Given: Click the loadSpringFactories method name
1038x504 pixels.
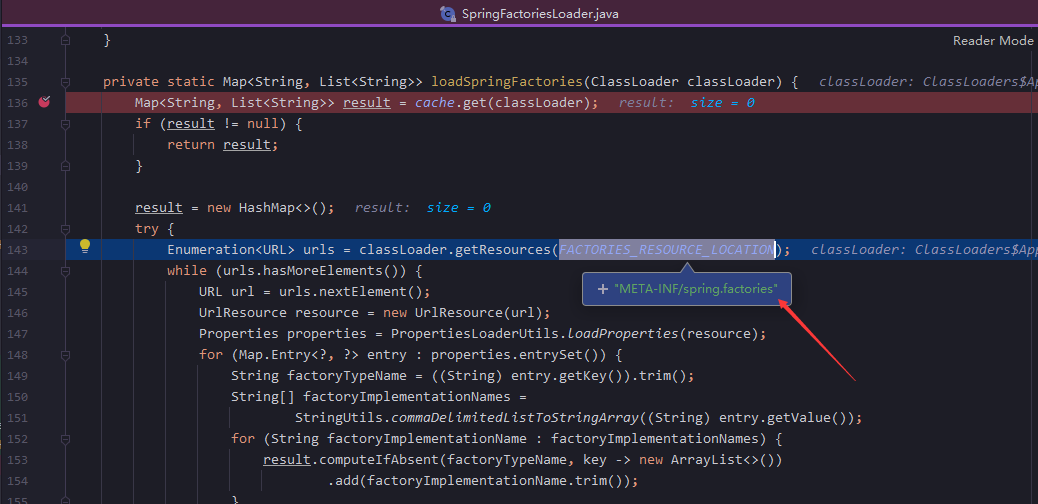Looking at the screenshot, I should 506,82.
